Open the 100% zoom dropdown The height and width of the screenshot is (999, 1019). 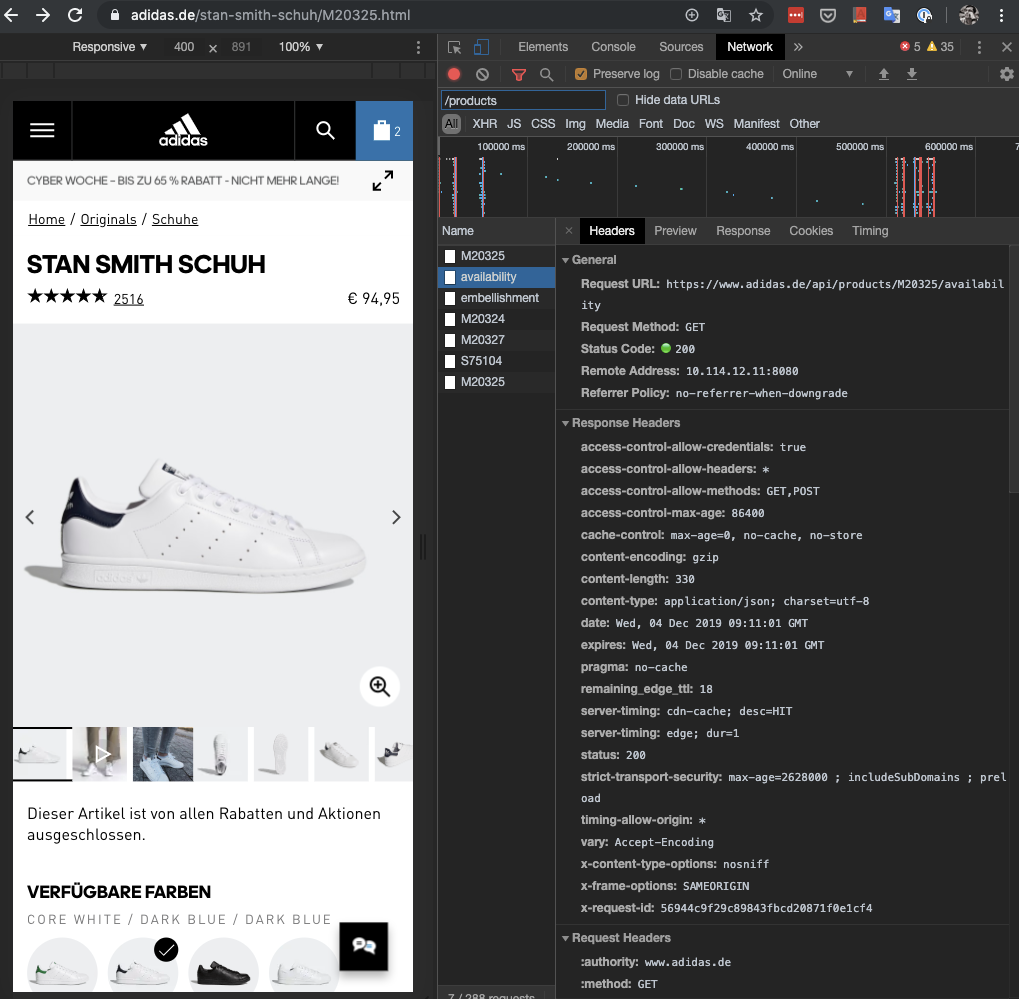pos(300,47)
